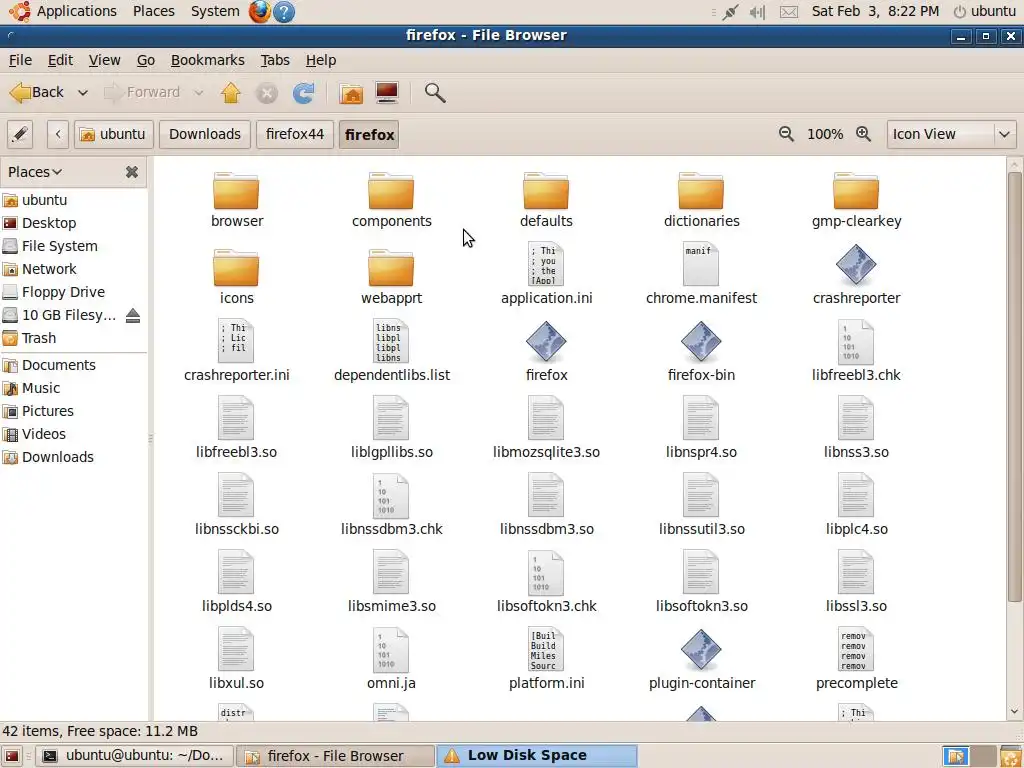Click the Help launcher in top panel
The height and width of the screenshot is (768, 1024).
(x=284, y=12)
